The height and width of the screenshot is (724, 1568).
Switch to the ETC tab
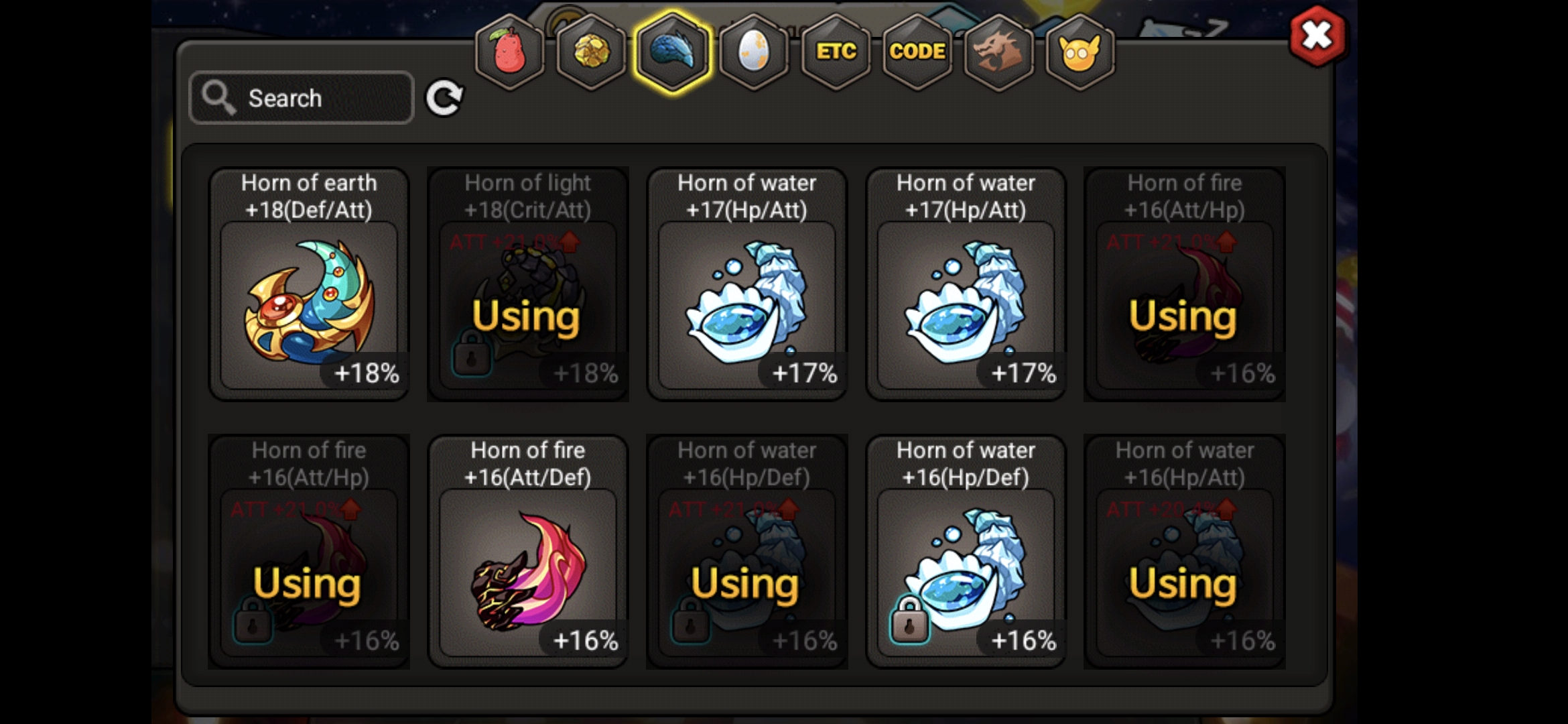point(836,52)
